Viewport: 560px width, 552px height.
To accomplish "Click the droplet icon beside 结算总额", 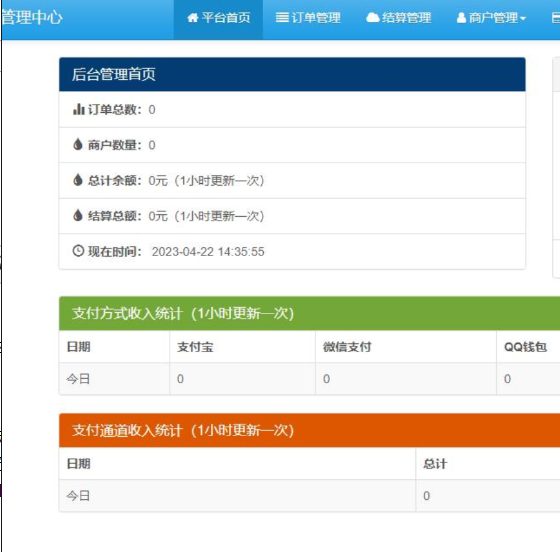I will coord(78,215).
